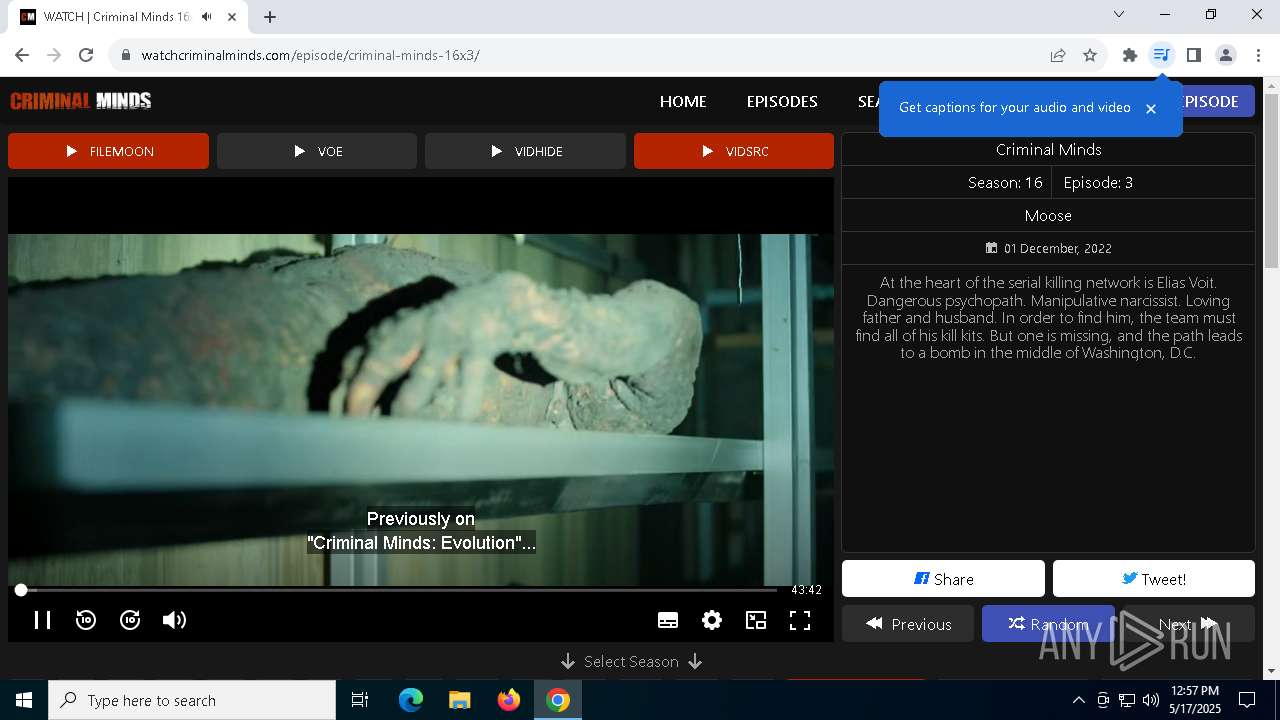Go to Next episode
The width and height of the screenshot is (1280, 720).
tap(1188, 624)
